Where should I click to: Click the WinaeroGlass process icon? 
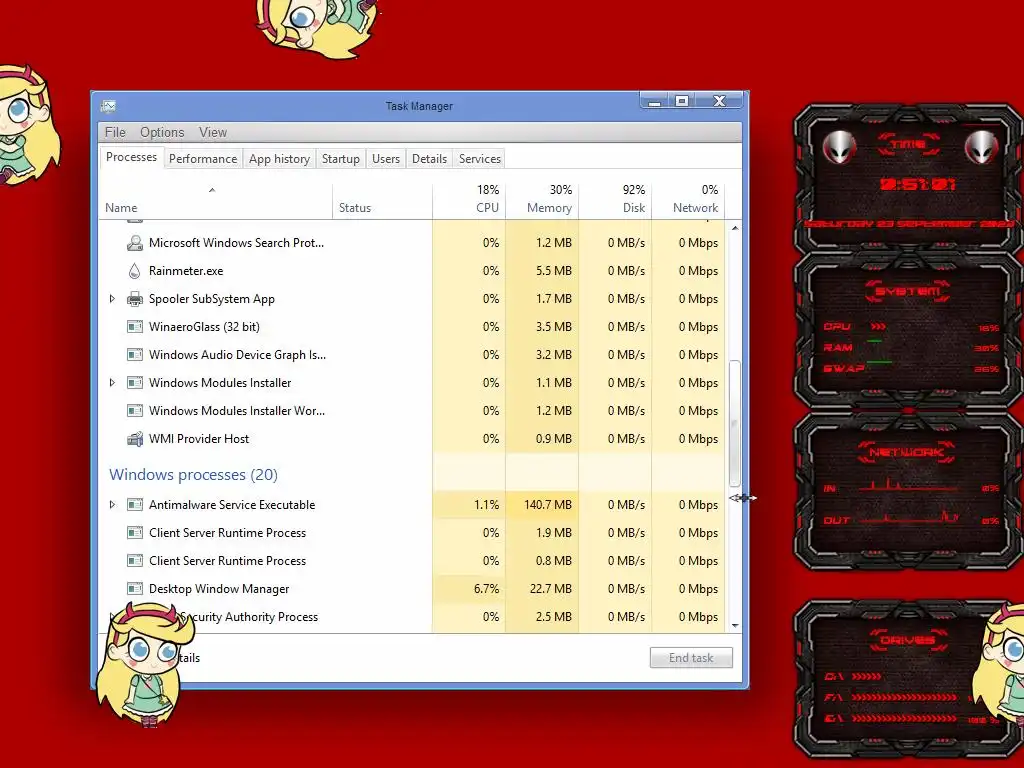[x=135, y=327]
